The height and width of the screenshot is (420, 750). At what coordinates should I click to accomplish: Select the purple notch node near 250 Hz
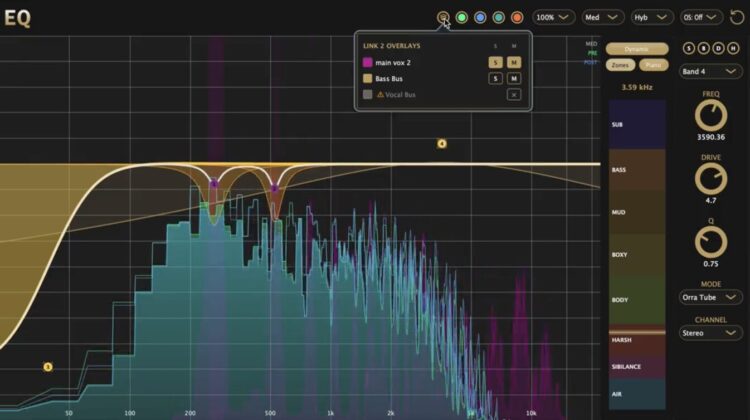click(214, 183)
